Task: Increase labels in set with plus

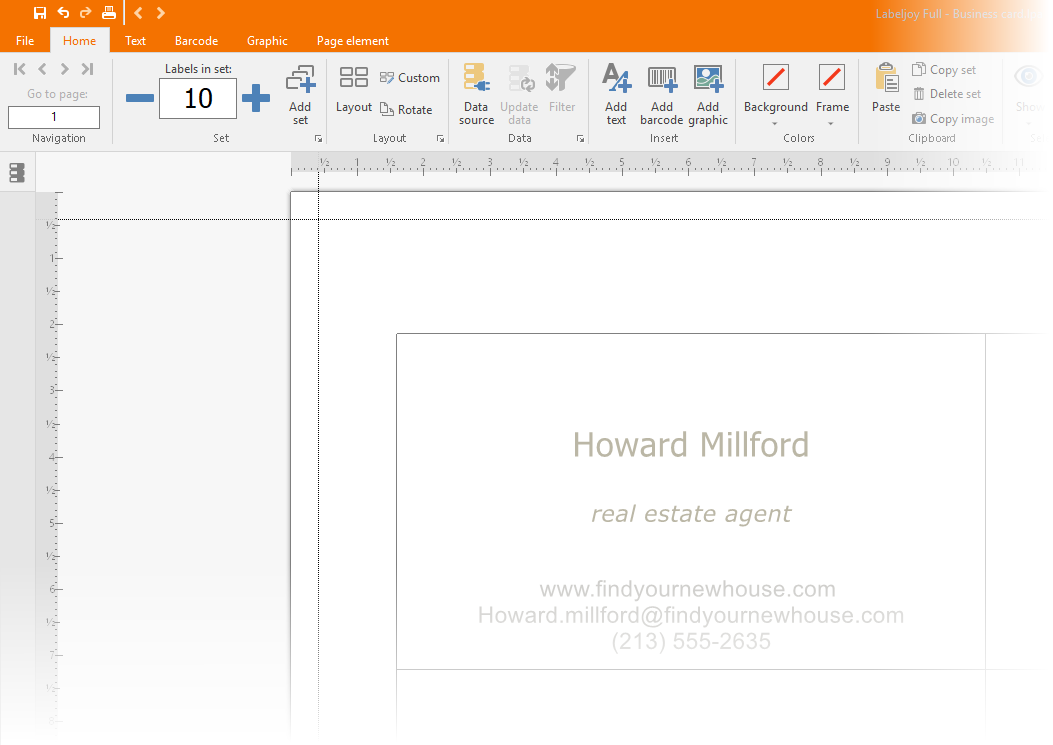Action: click(256, 98)
